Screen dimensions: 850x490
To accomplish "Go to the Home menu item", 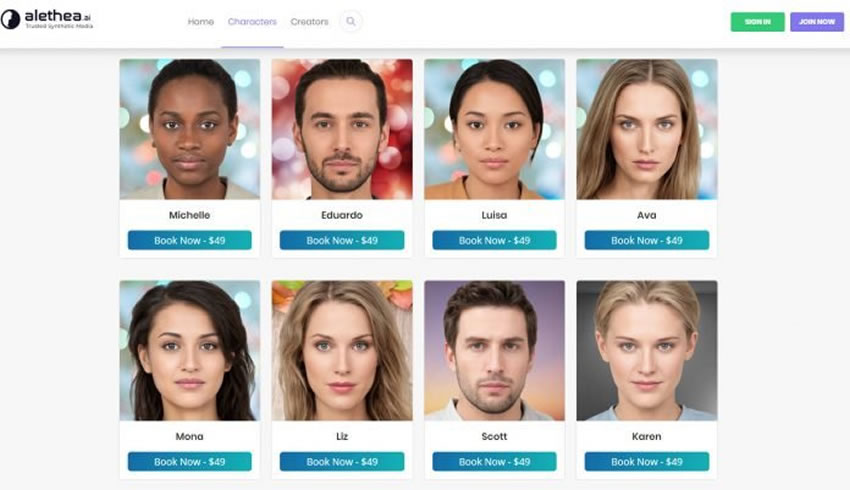I will (x=201, y=22).
